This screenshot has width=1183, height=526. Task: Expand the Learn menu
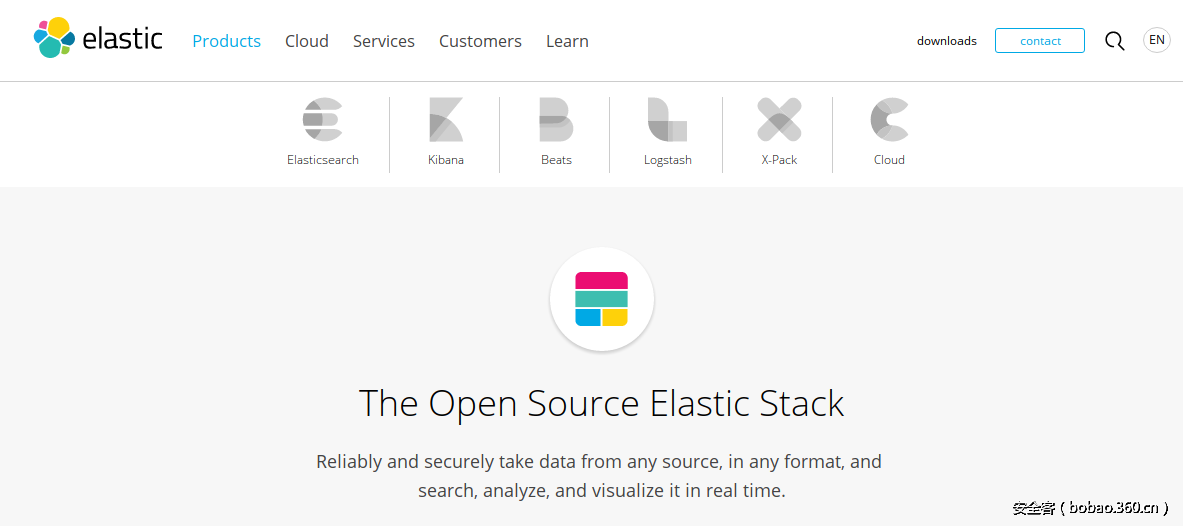pyautogui.click(x=567, y=41)
